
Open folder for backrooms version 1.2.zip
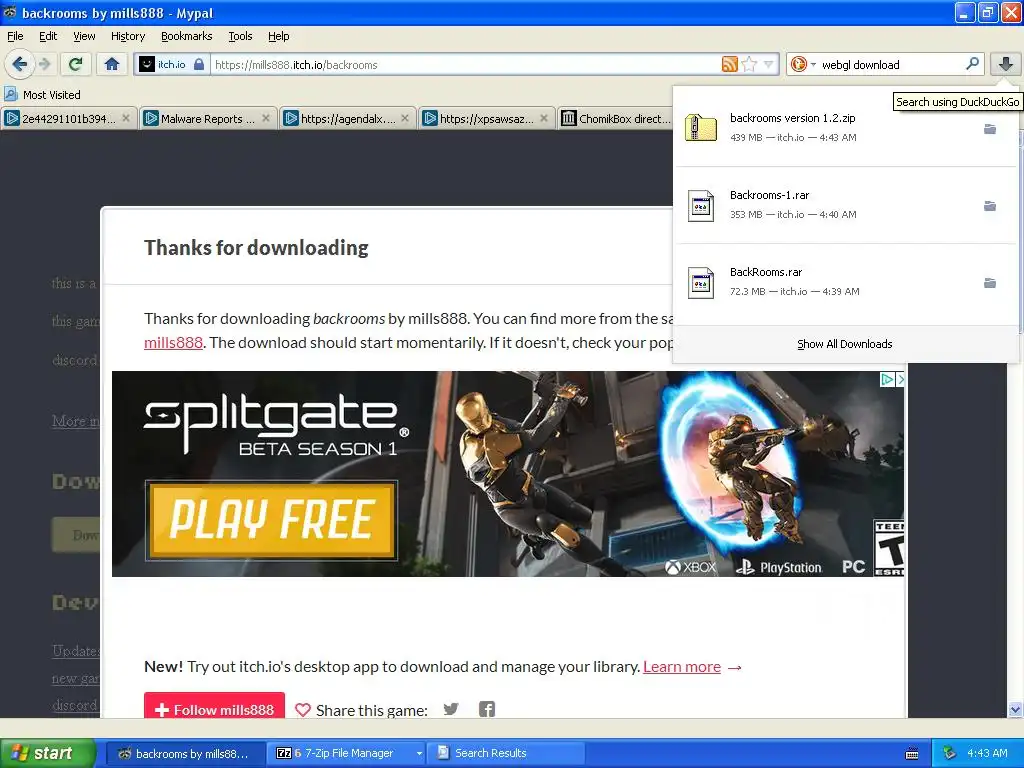click(990, 129)
